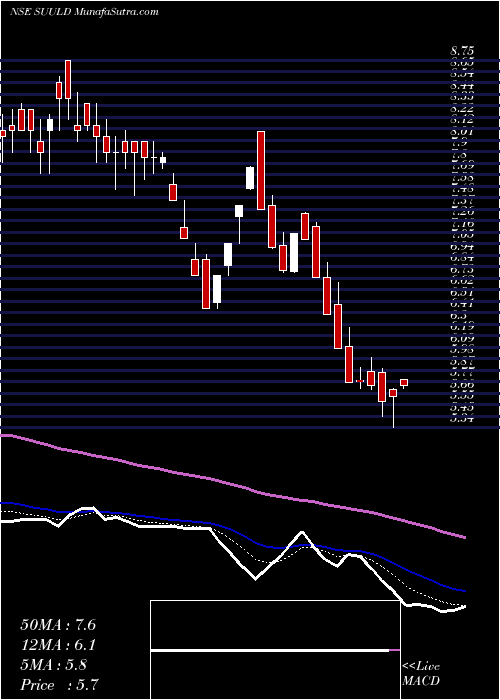Click the 50MA : 7.6 label
Viewport: 500px width, 700px height.
click(x=58, y=625)
